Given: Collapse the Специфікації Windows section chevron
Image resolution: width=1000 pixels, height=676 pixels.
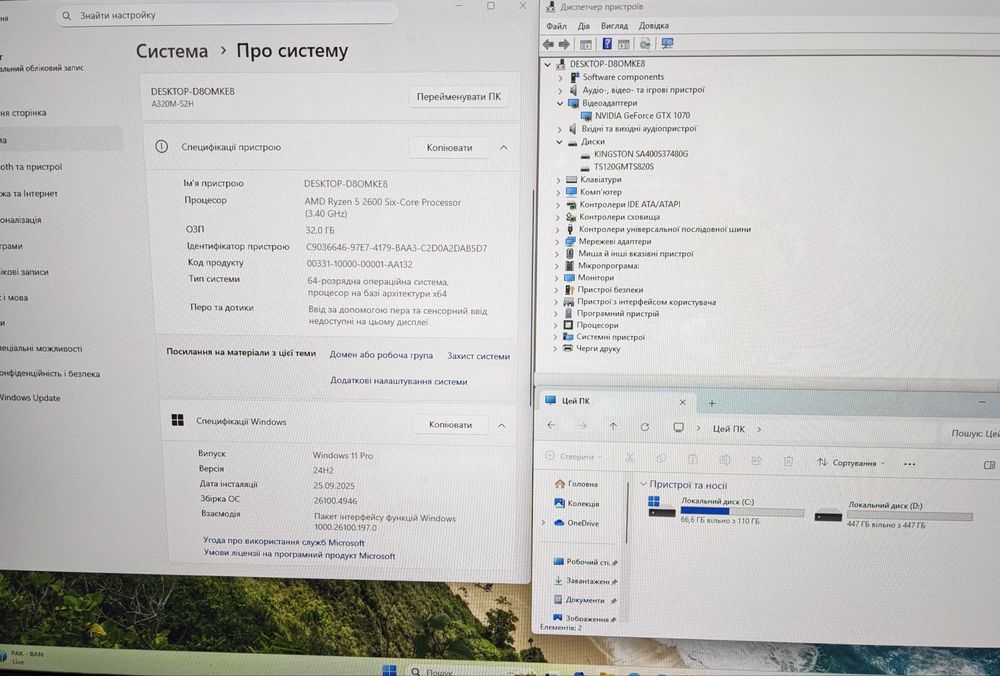Looking at the screenshot, I should 502,425.
